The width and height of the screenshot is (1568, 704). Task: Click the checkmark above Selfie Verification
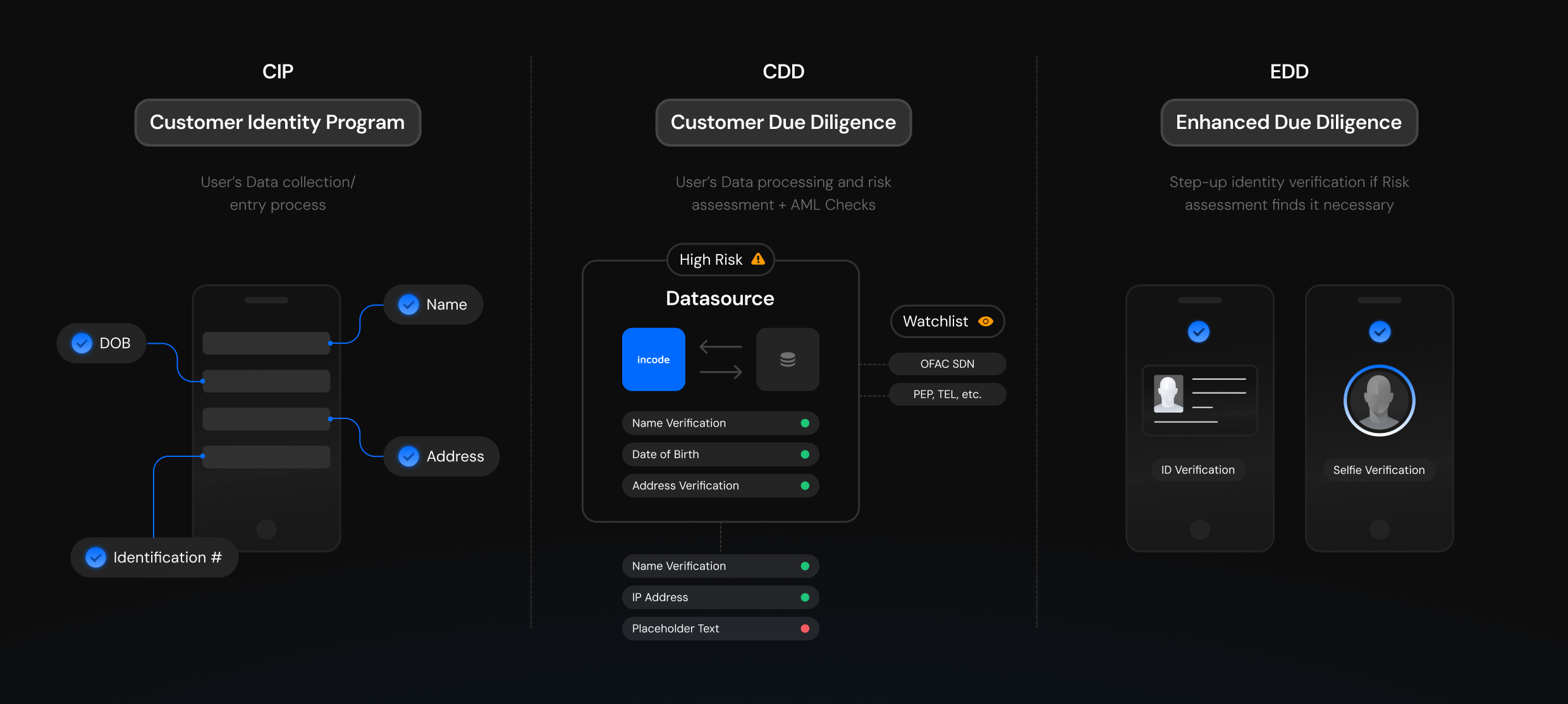1380,331
